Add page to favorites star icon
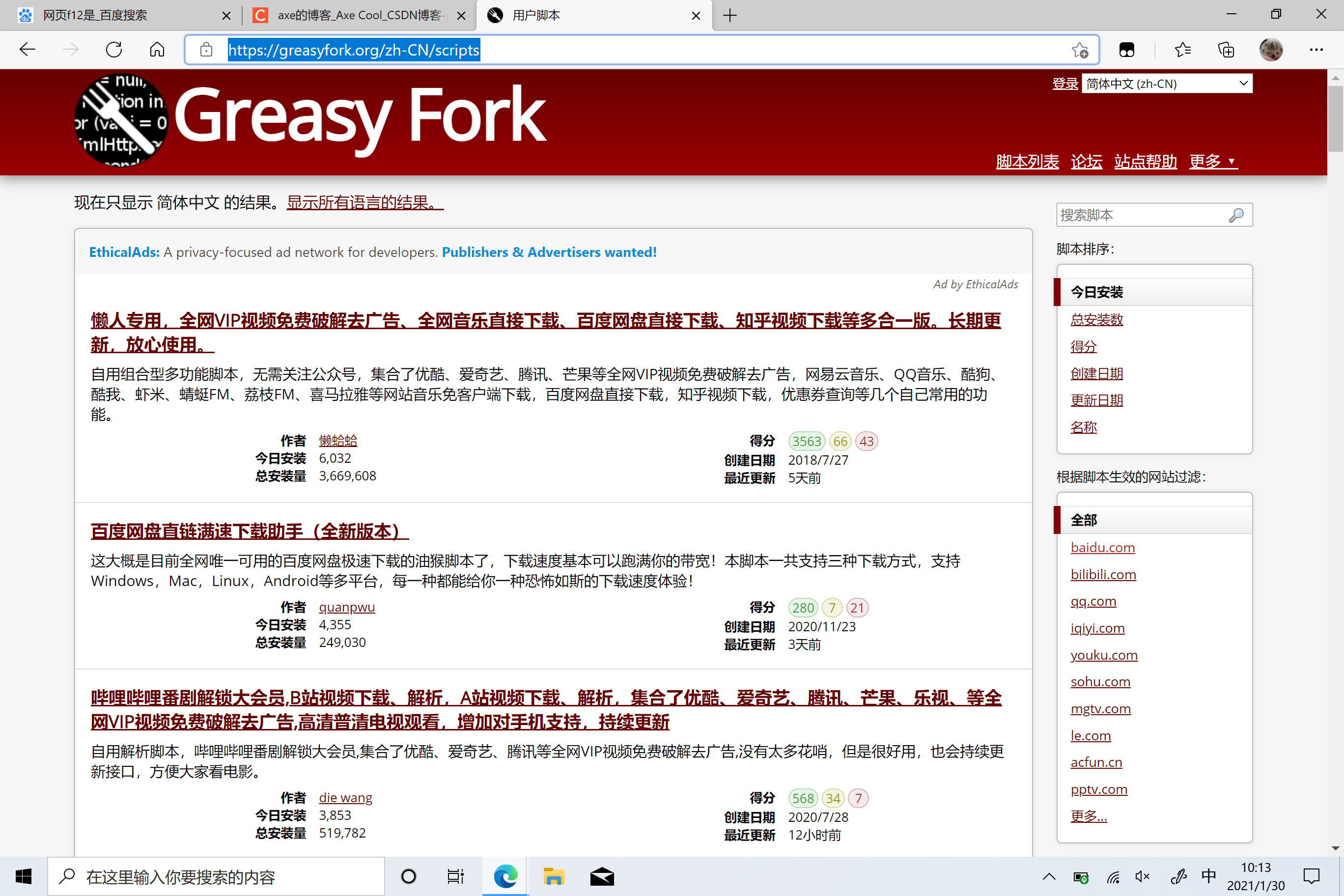1344x896 pixels. [1079, 50]
